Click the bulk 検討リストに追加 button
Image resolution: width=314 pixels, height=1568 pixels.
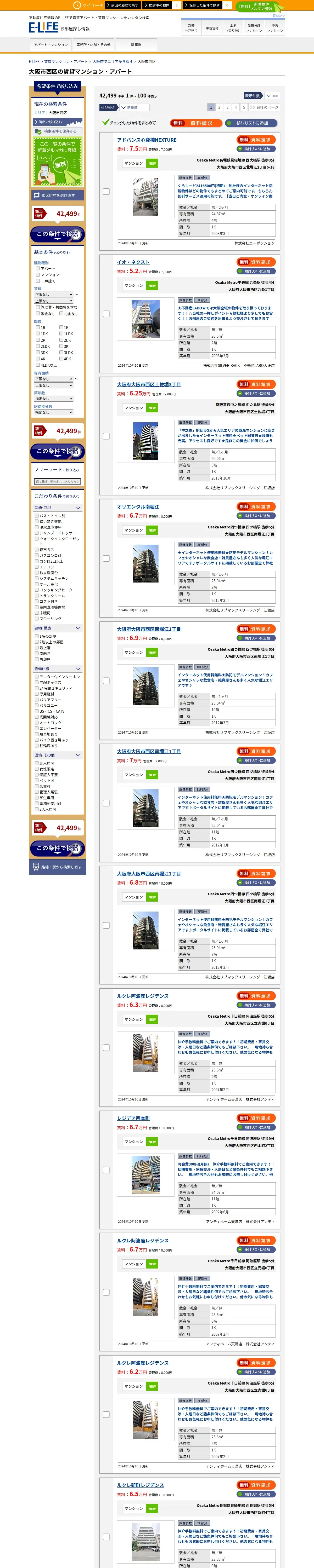coord(251,123)
